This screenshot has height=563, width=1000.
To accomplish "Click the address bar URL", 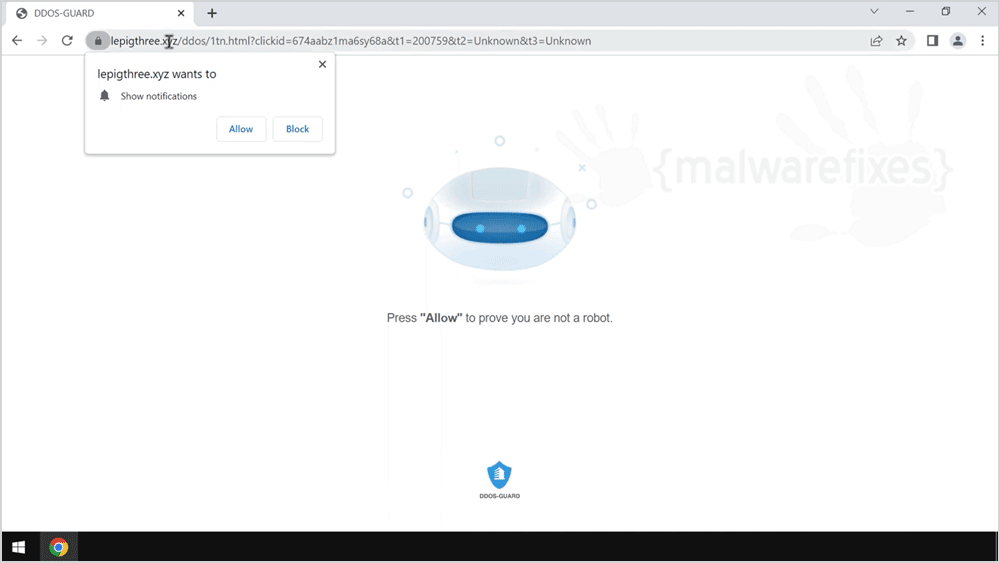I will 351,41.
